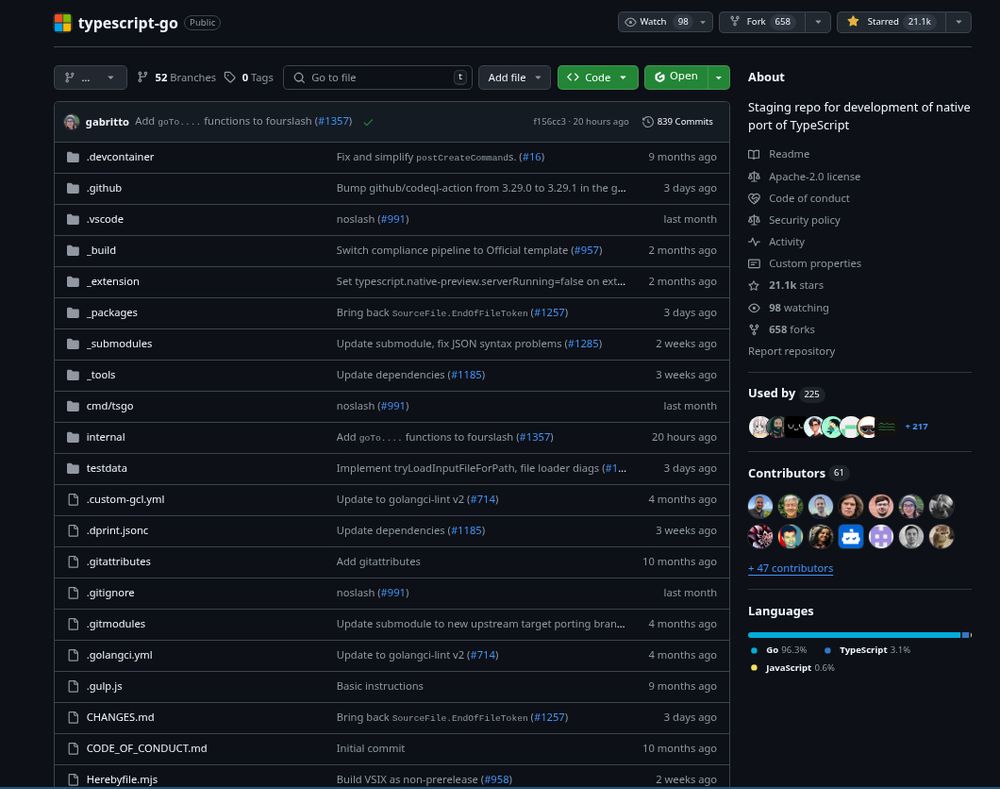The width and height of the screenshot is (1000, 789).
Task: Open the _submodules folder
Action: [119, 344]
